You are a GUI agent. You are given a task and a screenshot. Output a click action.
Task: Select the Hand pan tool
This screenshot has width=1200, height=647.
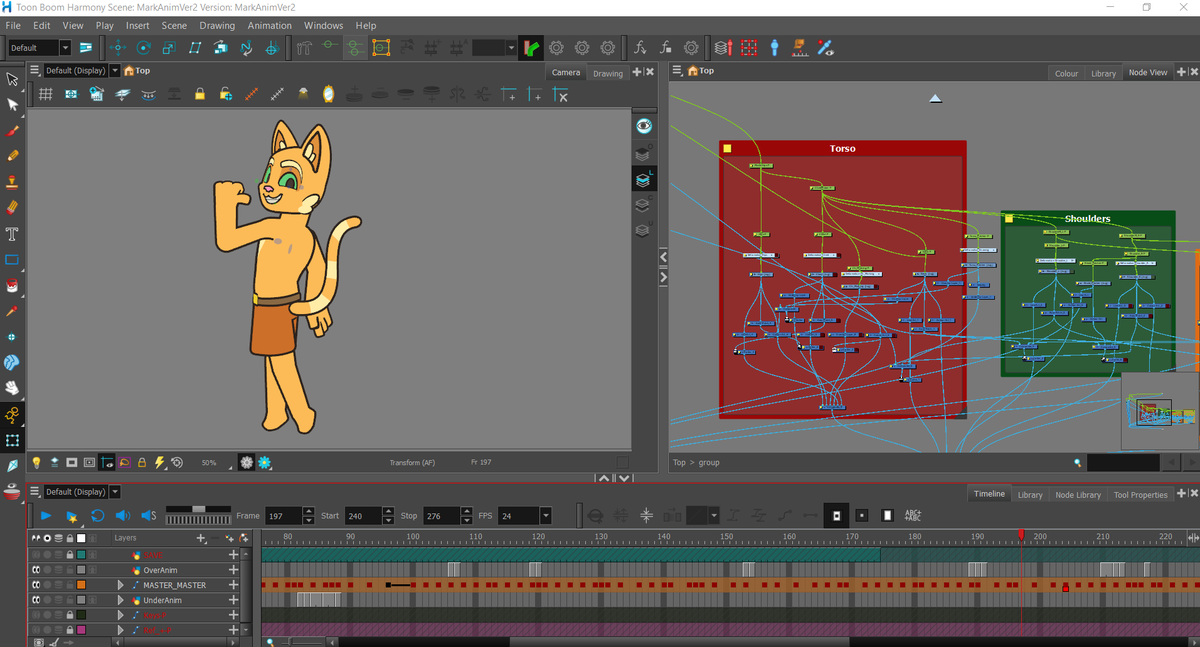(x=13, y=388)
